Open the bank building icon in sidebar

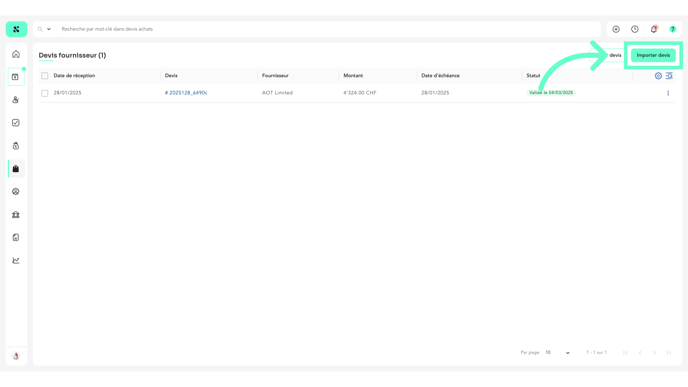tap(16, 215)
